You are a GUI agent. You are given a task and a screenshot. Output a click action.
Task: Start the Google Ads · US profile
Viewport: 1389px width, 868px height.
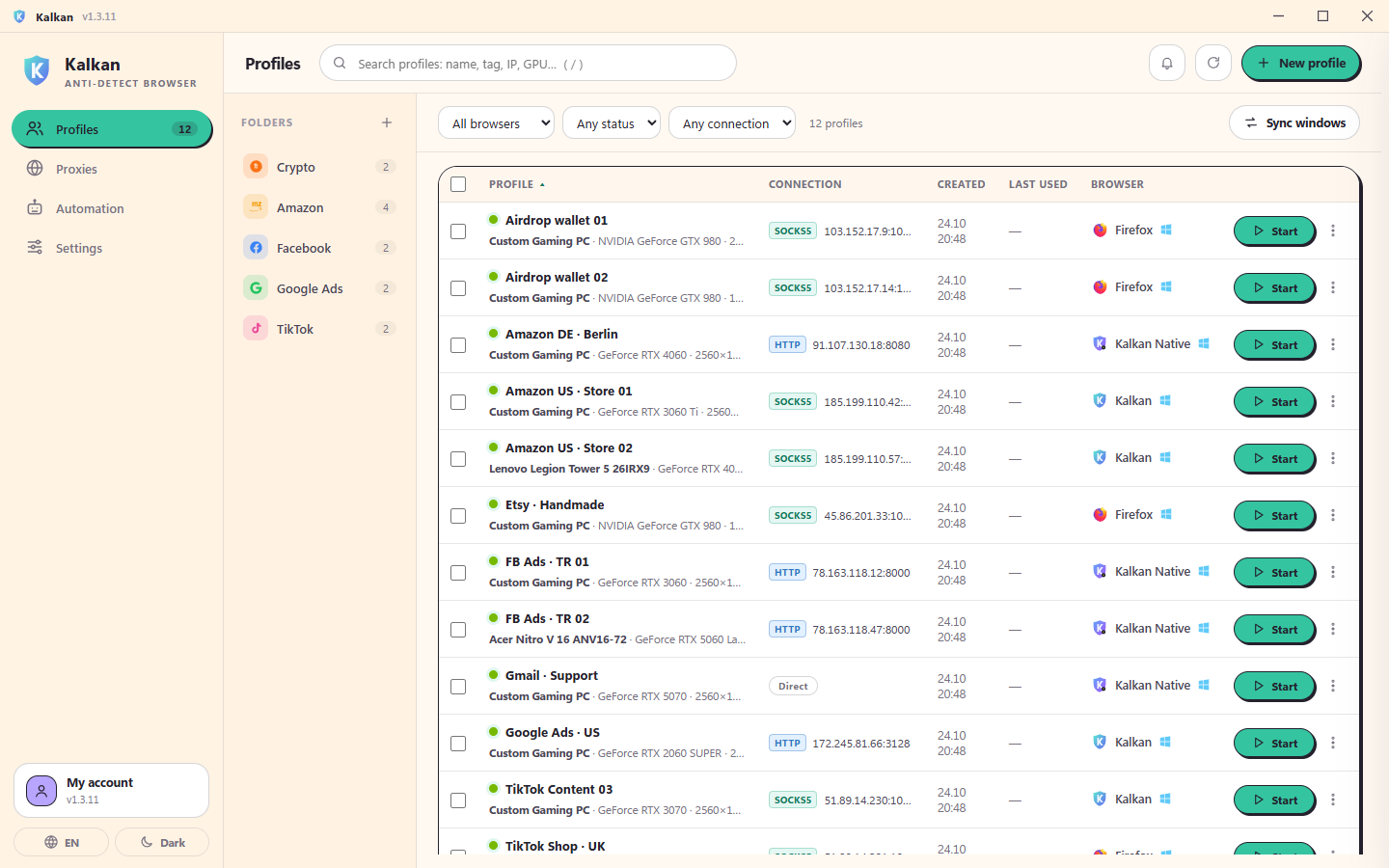(x=1274, y=744)
